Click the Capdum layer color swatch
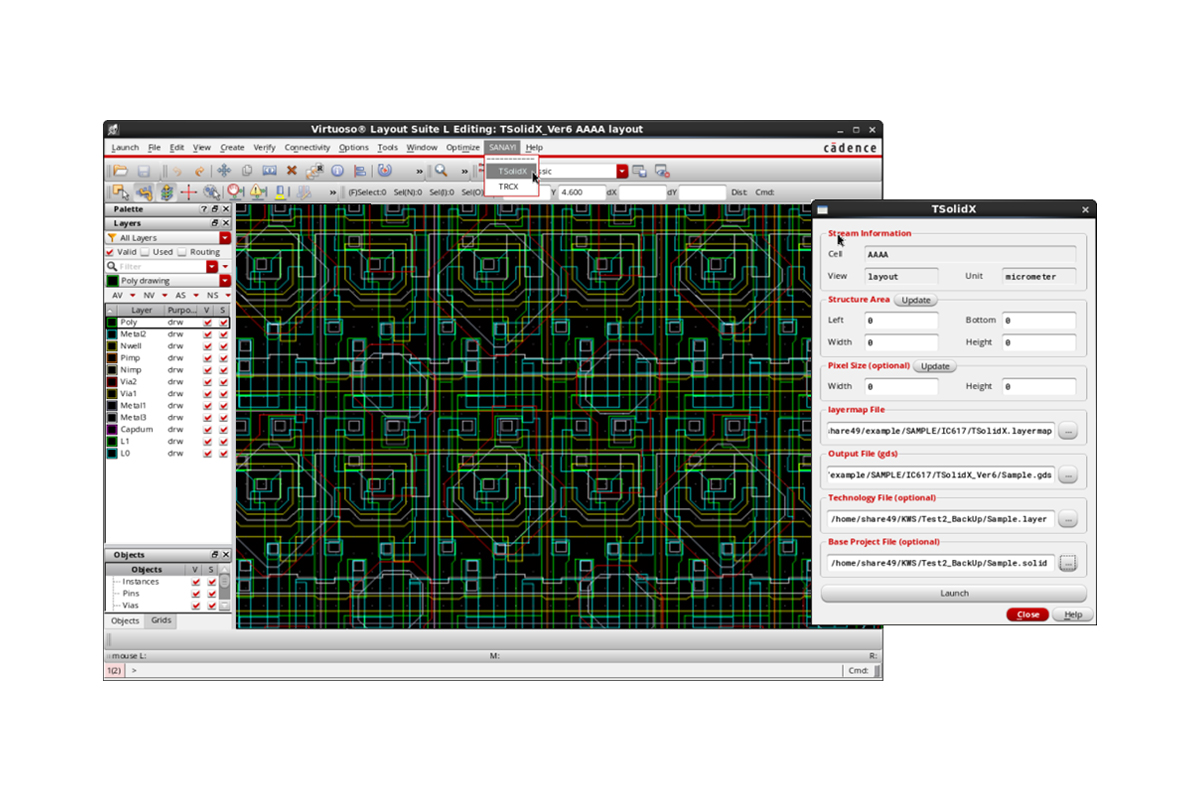Viewport: 1200px width, 800px height. 112,429
